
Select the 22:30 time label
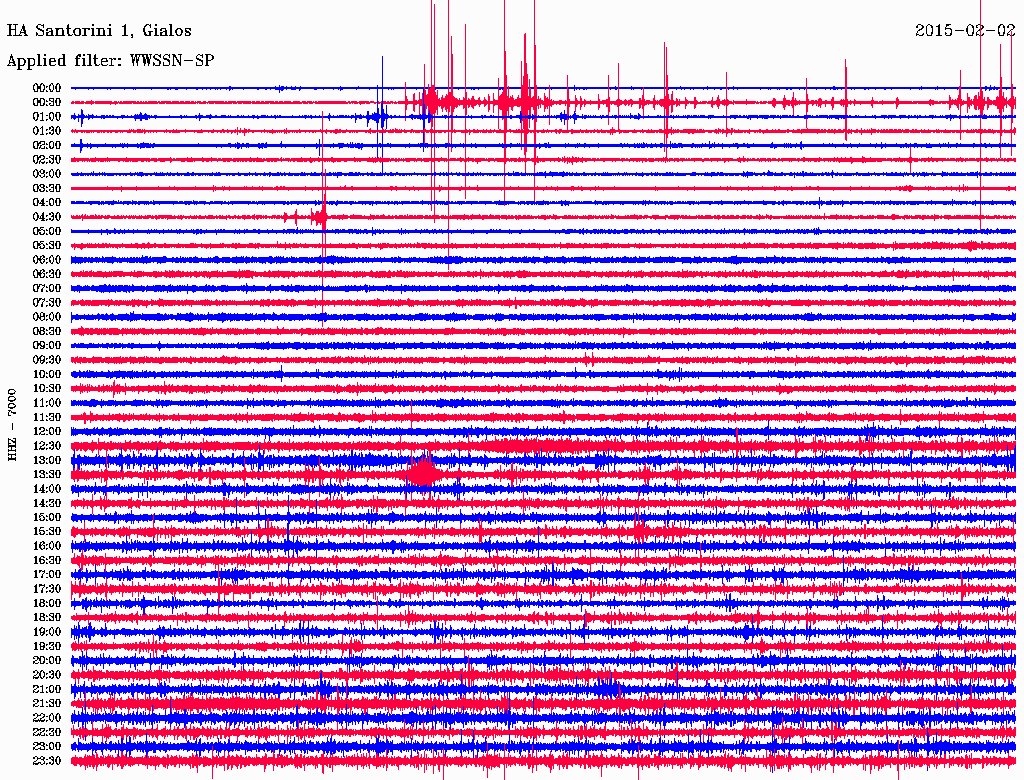click(47, 732)
